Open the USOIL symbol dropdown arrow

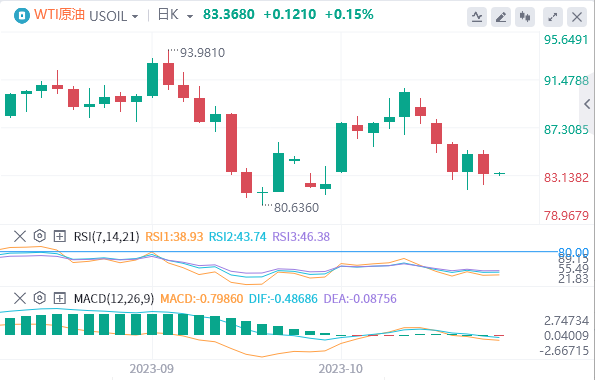pos(135,17)
